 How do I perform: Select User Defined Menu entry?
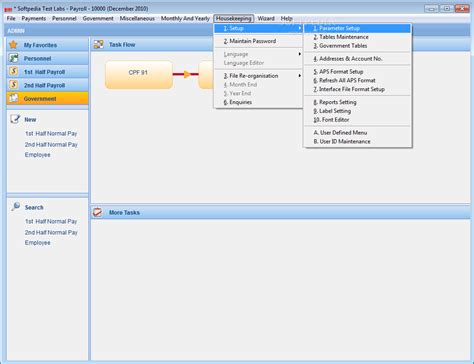pos(357,133)
